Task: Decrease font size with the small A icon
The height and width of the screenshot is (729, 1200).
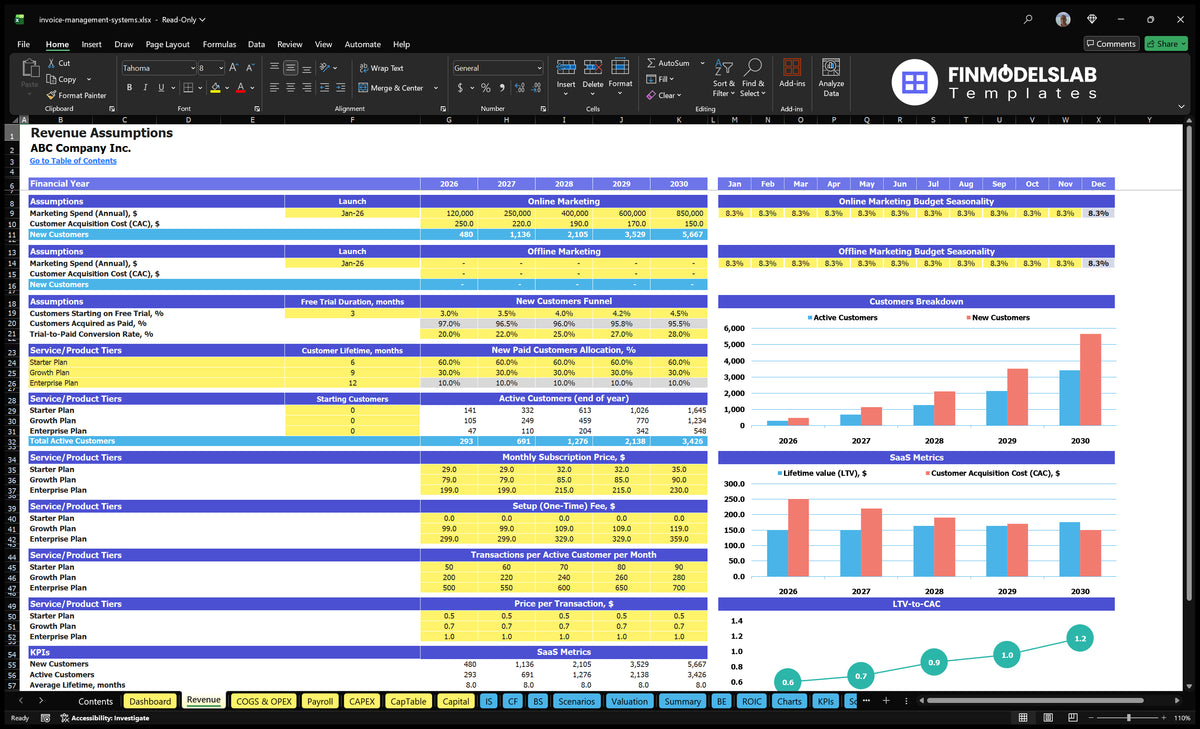Action: 250,68
